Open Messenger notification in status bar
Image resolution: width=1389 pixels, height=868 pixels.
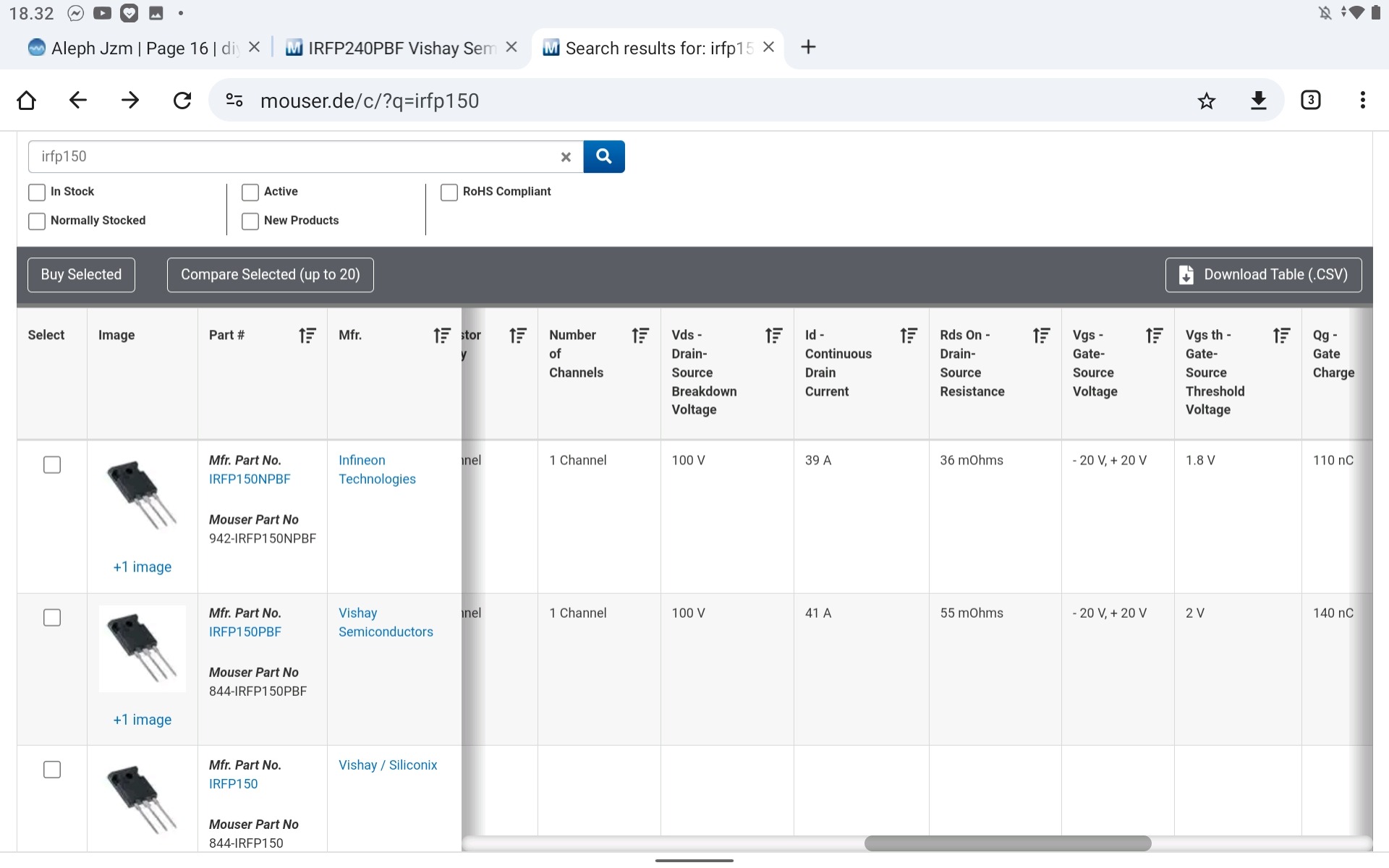pos(75,13)
